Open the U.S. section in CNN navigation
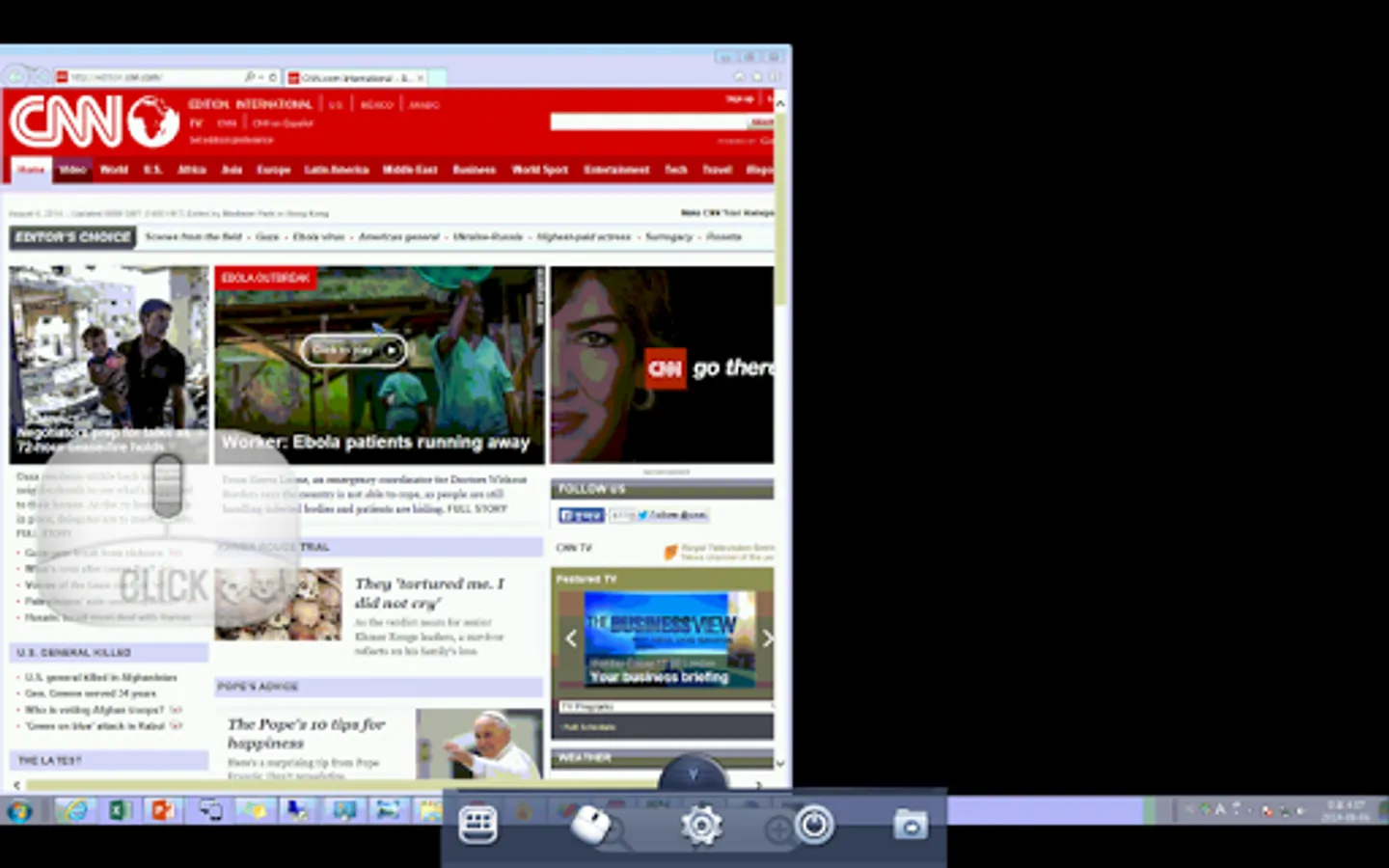Screen dimensions: 1389x868 (153, 170)
